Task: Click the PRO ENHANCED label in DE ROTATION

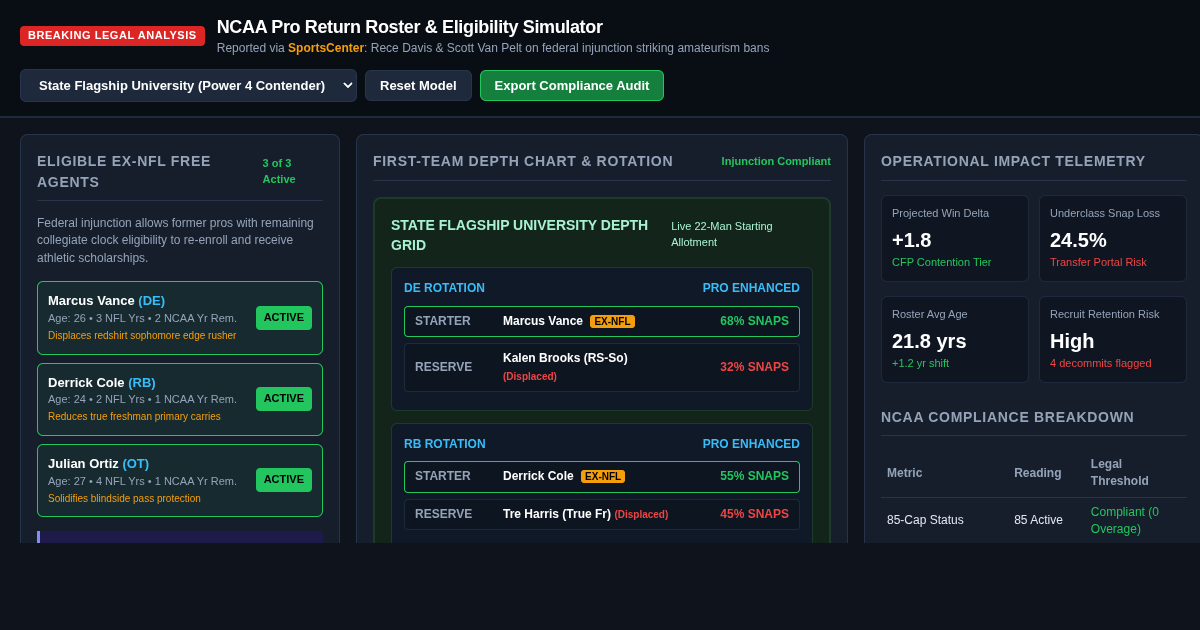Action: [x=751, y=288]
